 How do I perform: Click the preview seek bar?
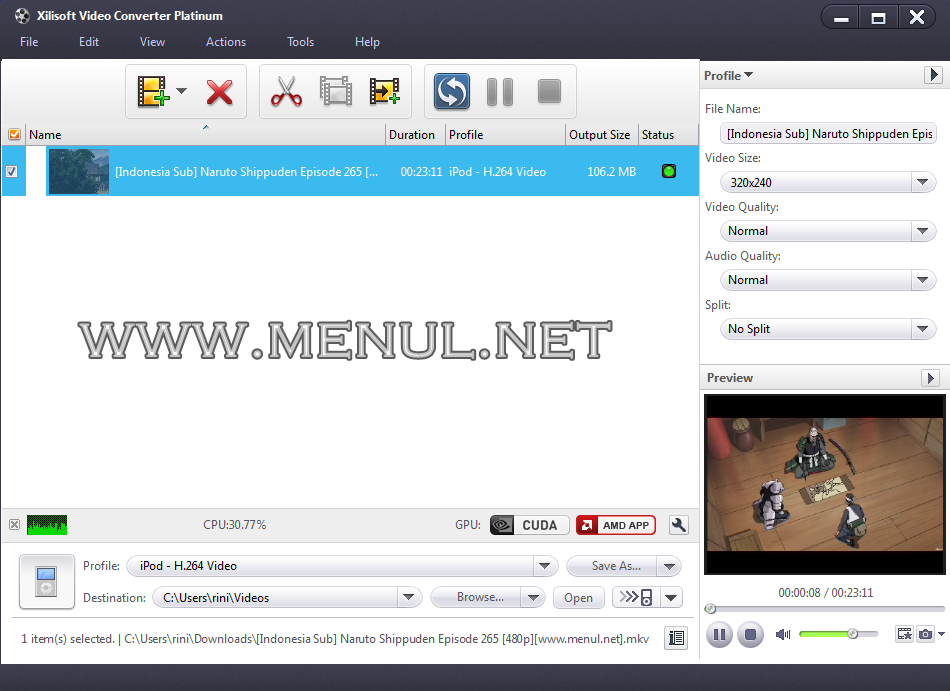825,609
